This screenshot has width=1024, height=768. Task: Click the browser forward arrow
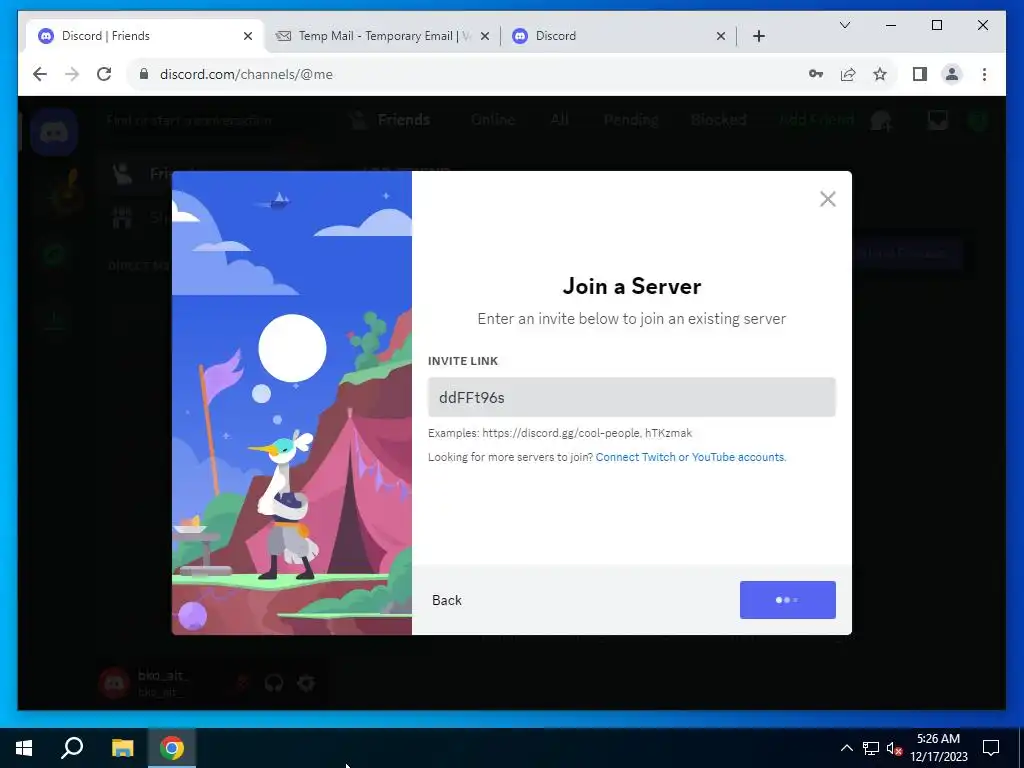click(x=72, y=74)
